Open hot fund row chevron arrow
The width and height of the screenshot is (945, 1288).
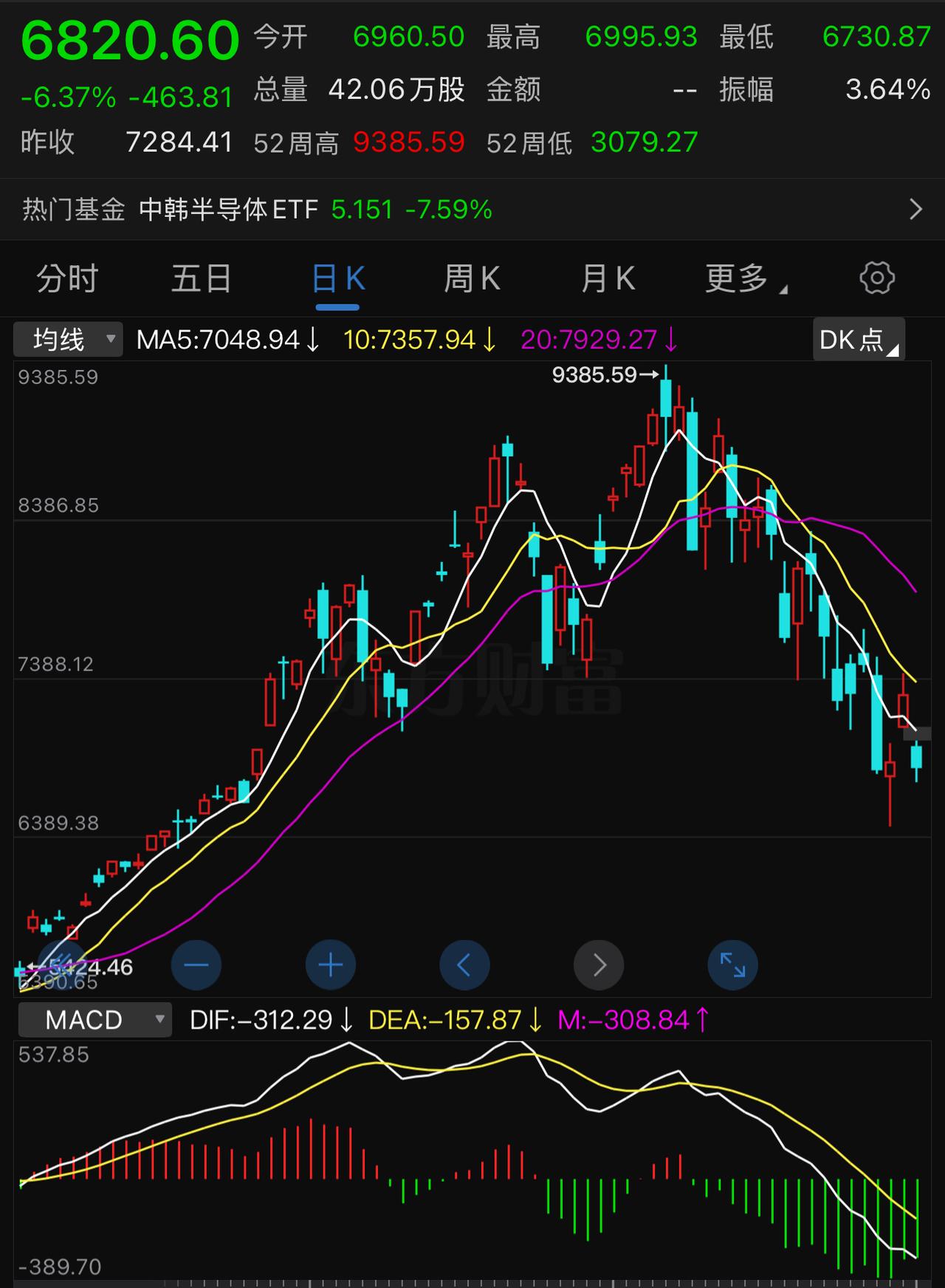point(916,210)
